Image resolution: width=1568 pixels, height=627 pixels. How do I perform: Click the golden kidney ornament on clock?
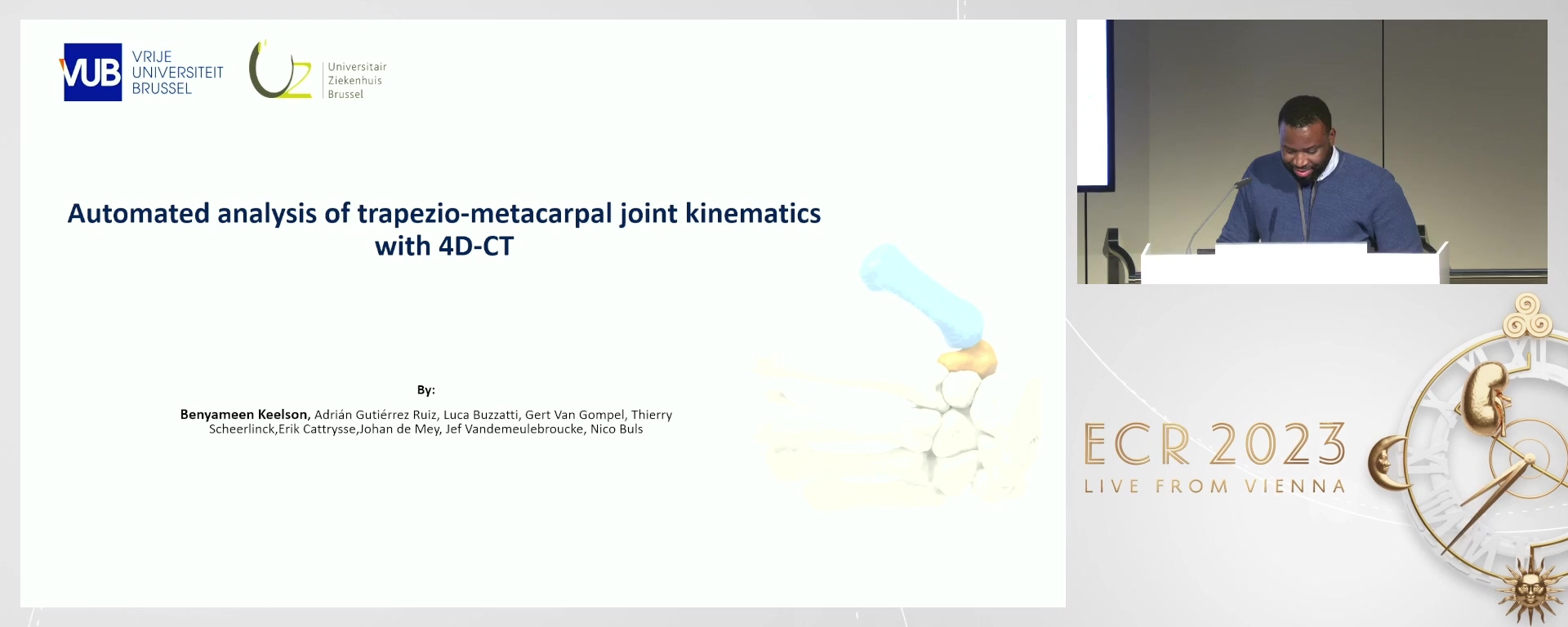pyautogui.click(x=1485, y=398)
